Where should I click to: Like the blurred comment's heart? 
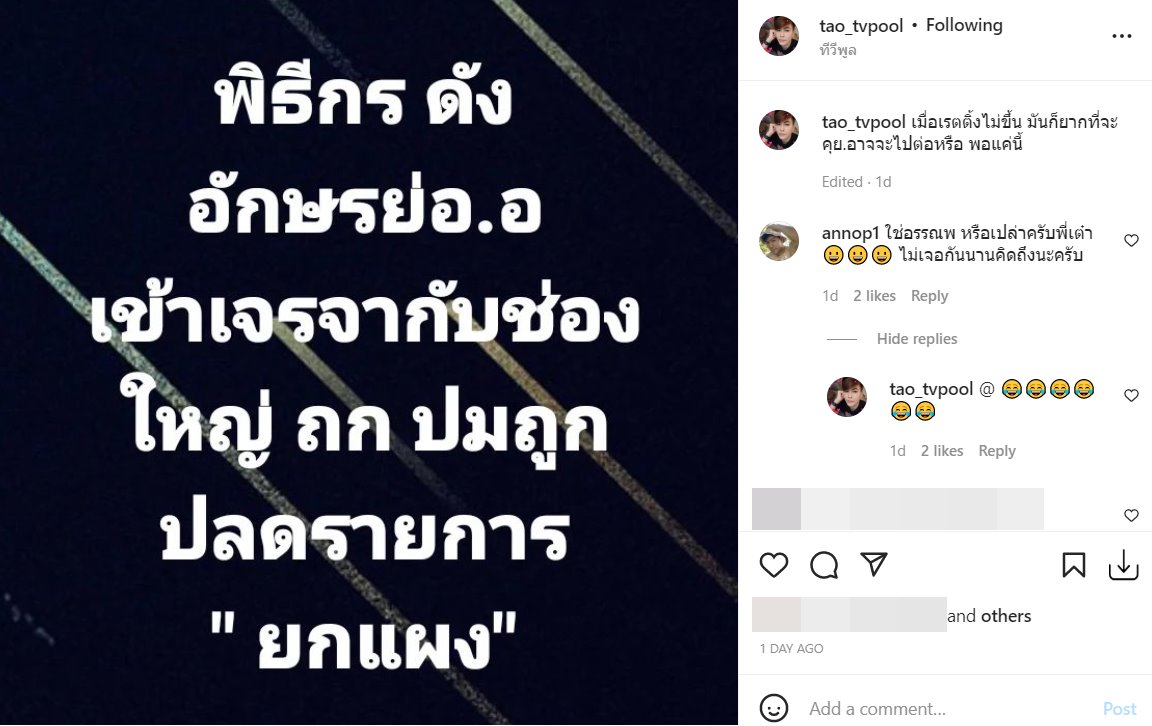pos(1131,516)
